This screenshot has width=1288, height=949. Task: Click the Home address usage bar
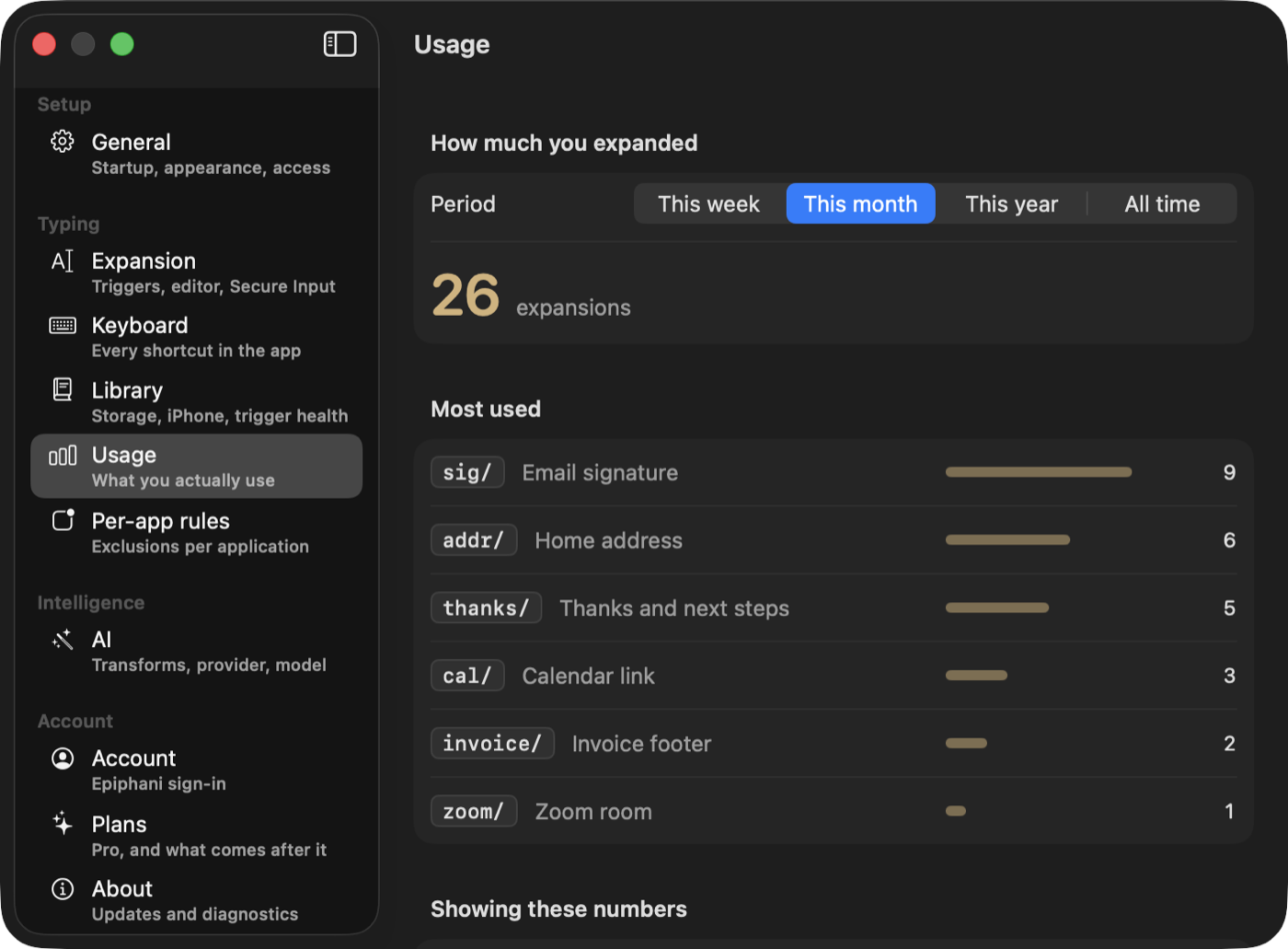[x=1007, y=540]
